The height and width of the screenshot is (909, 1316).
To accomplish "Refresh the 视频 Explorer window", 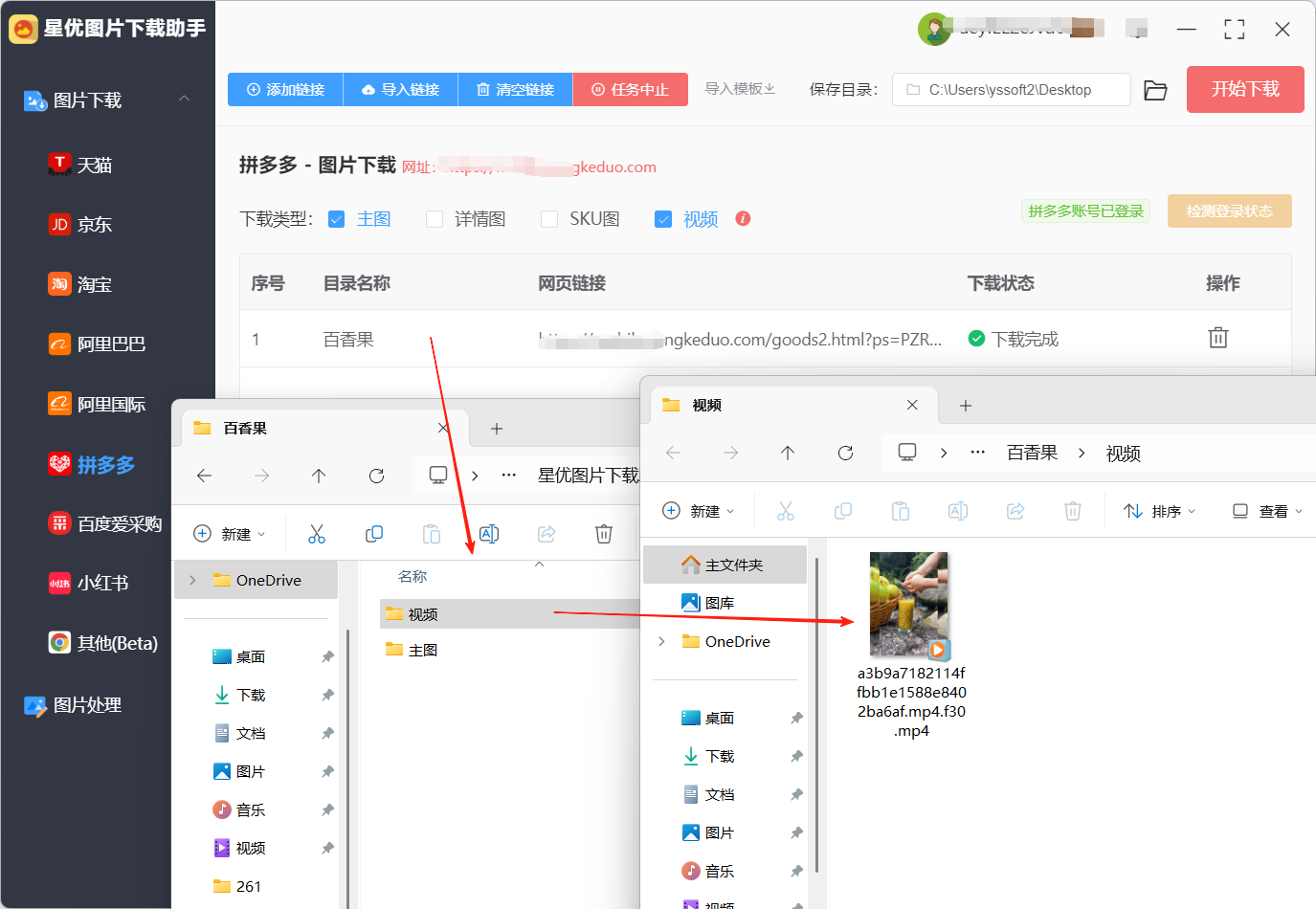I will [x=845, y=453].
